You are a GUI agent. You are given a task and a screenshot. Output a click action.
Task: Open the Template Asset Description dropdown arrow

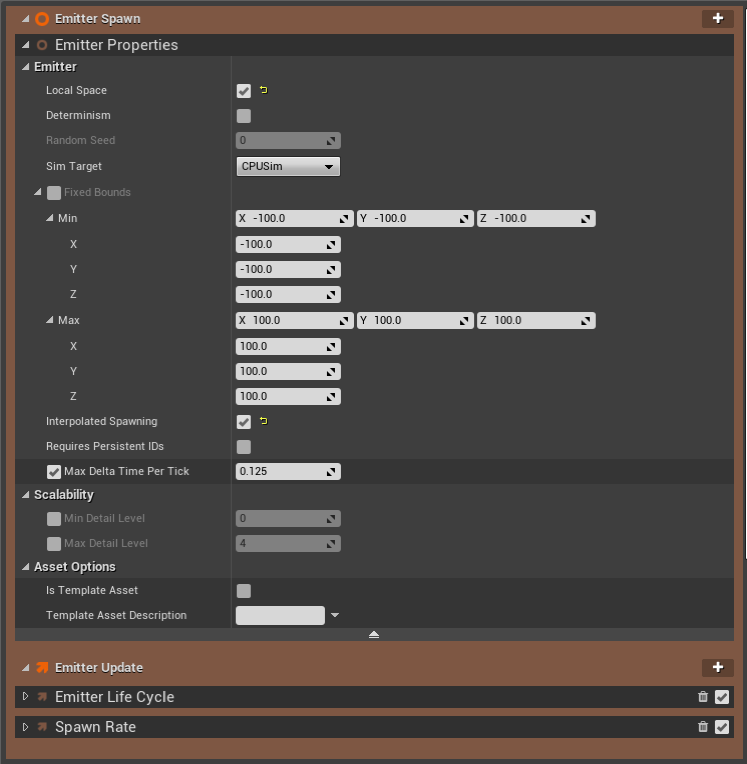[x=335, y=615]
